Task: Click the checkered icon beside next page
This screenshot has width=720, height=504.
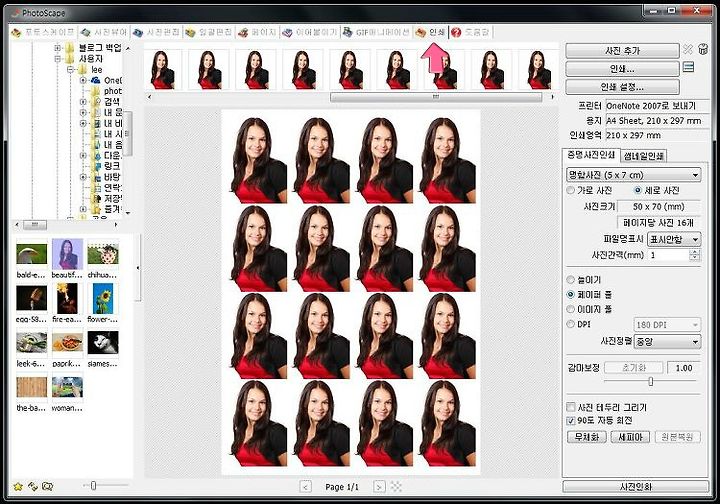Action: [x=396, y=487]
